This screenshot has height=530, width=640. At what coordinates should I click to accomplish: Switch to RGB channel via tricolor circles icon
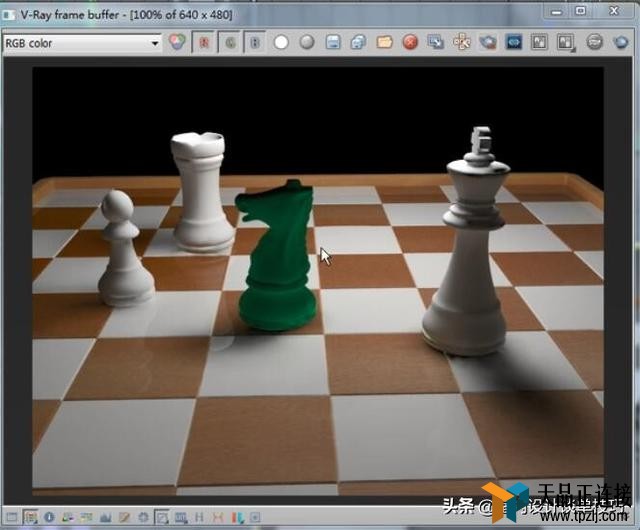(x=177, y=42)
